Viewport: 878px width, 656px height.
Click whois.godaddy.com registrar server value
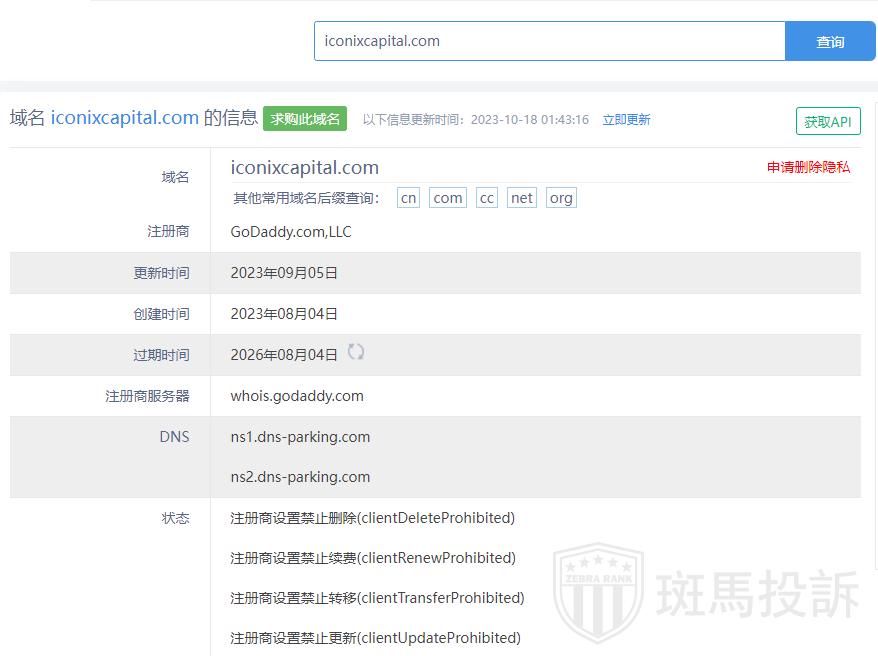[x=297, y=396]
